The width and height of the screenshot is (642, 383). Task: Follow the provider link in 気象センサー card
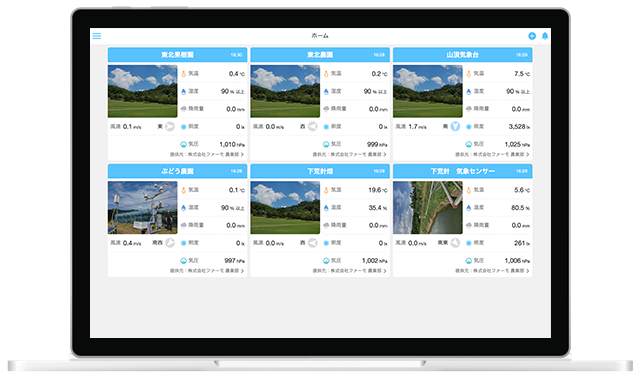click(492, 271)
